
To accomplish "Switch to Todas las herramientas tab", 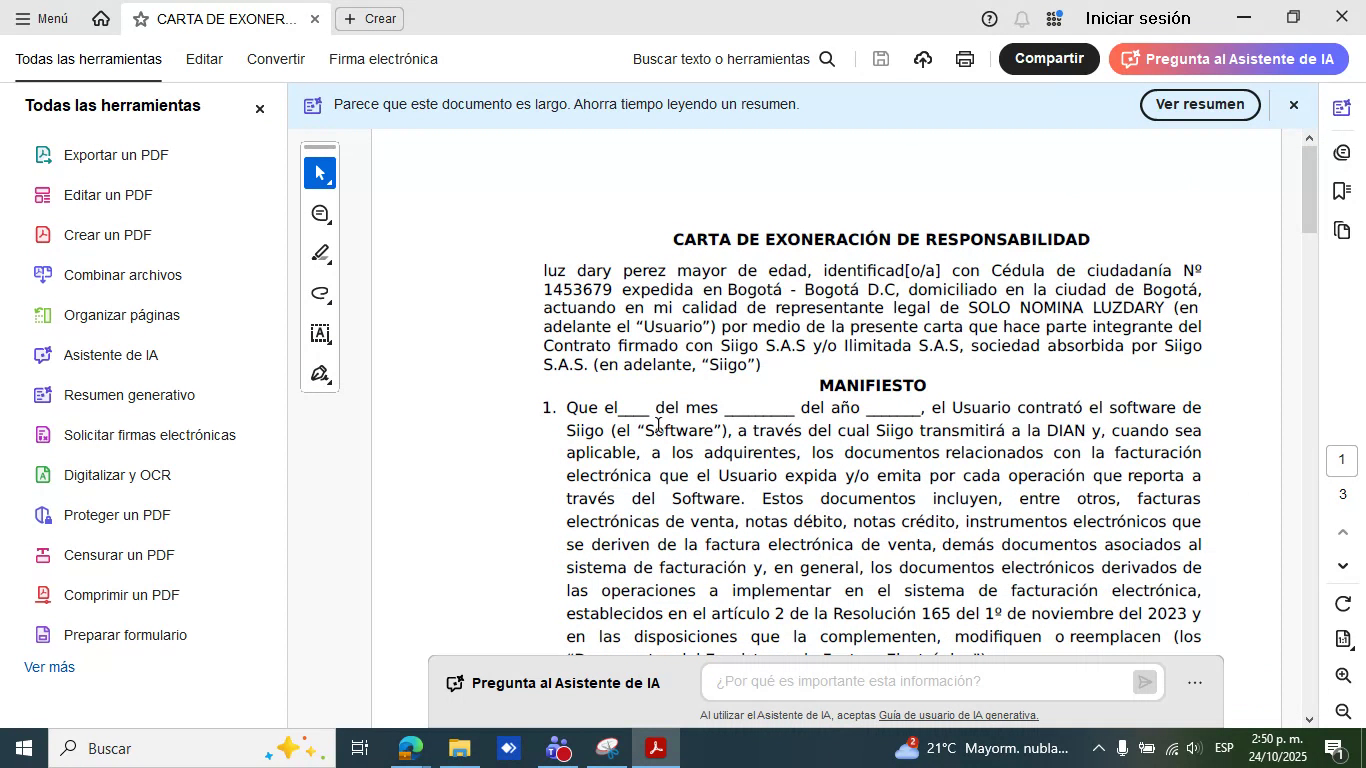I will [88, 59].
